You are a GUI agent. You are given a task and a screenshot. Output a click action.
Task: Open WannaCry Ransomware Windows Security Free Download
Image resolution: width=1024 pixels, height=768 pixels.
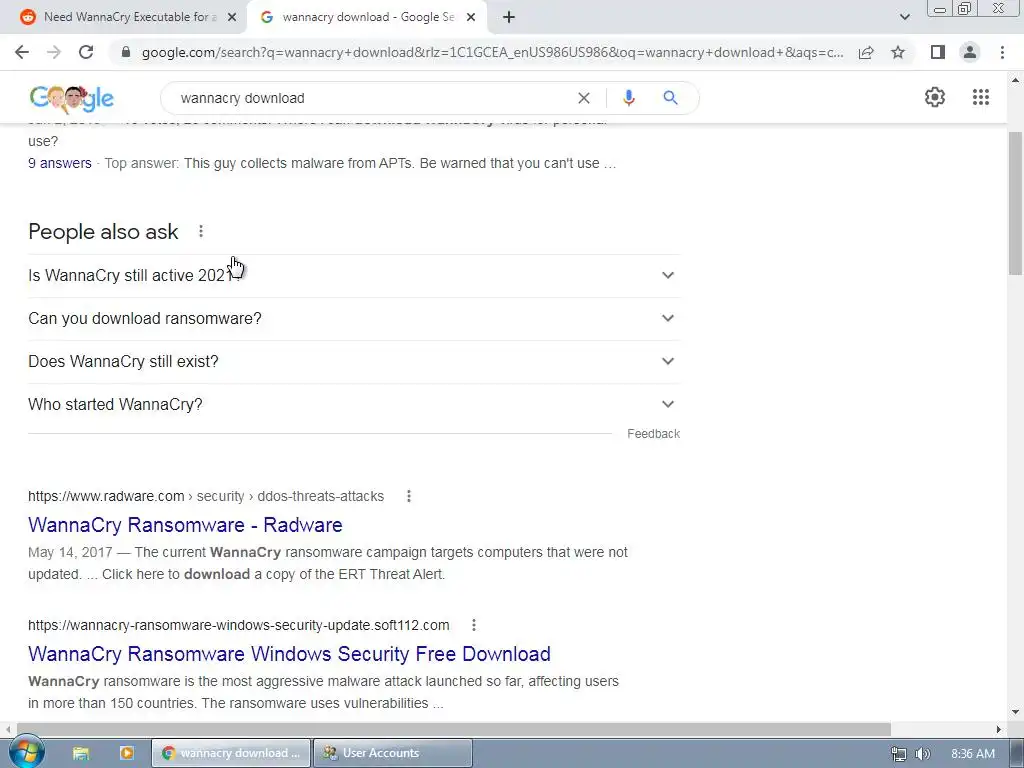(289, 654)
